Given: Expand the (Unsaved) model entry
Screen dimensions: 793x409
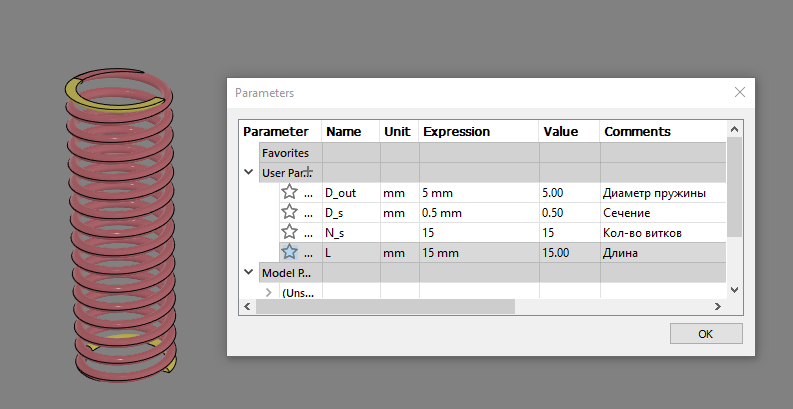Looking at the screenshot, I should (x=268, y=292).
